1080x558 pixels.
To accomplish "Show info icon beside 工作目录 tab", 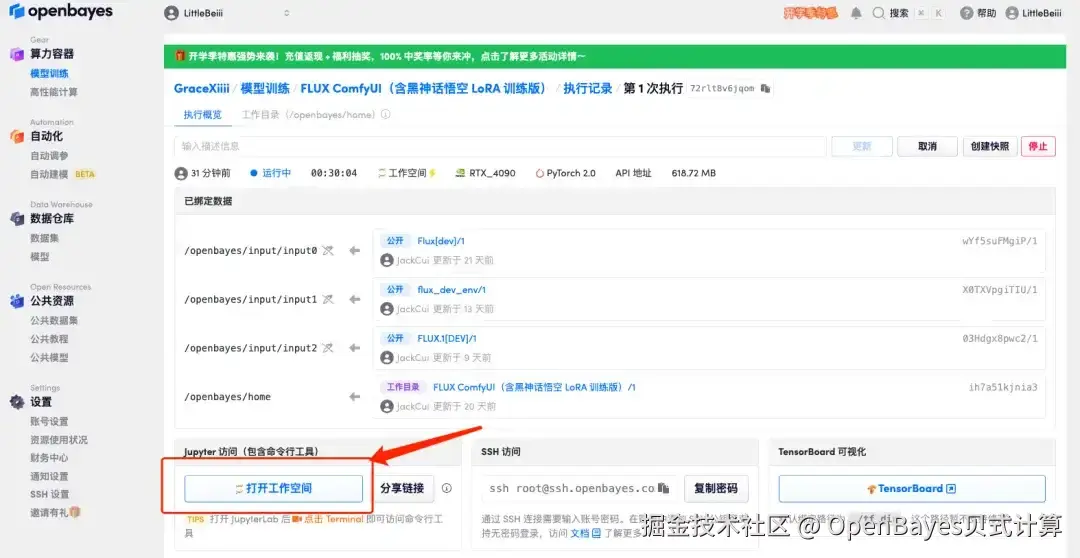I will coord(386,115).
